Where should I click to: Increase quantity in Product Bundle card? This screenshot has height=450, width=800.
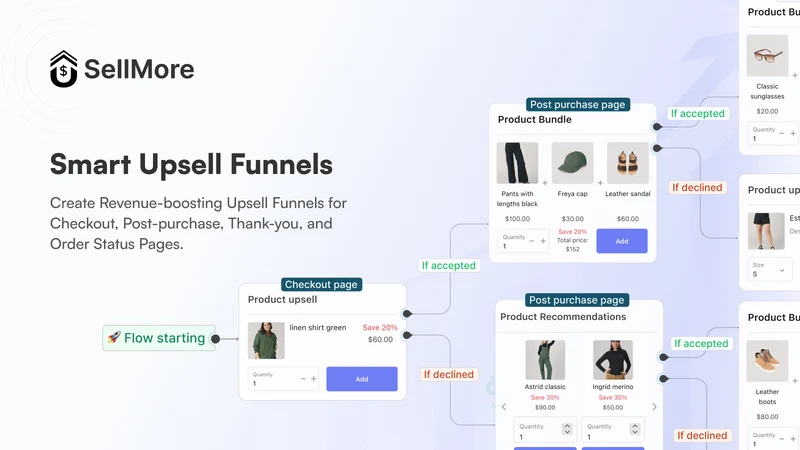tap(543, 241)
